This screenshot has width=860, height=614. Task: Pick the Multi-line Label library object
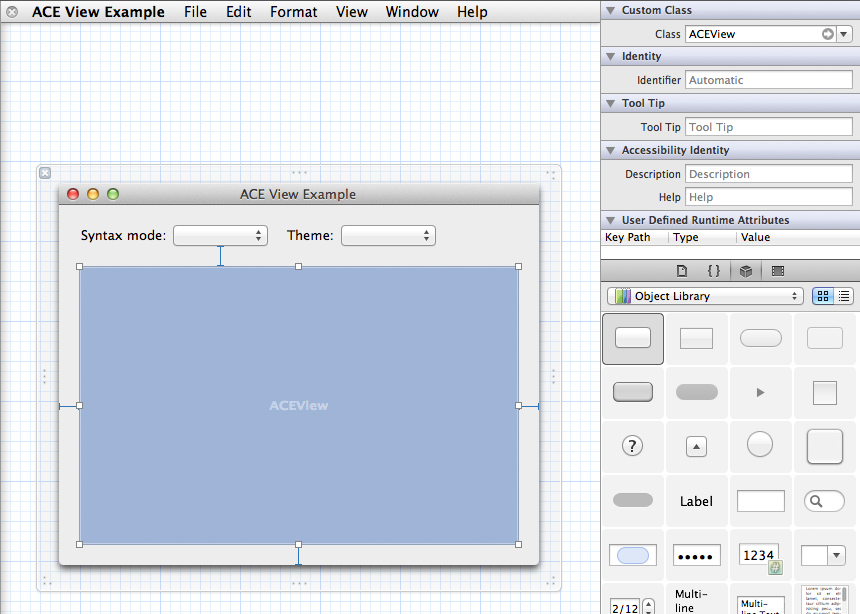point(696,601)
